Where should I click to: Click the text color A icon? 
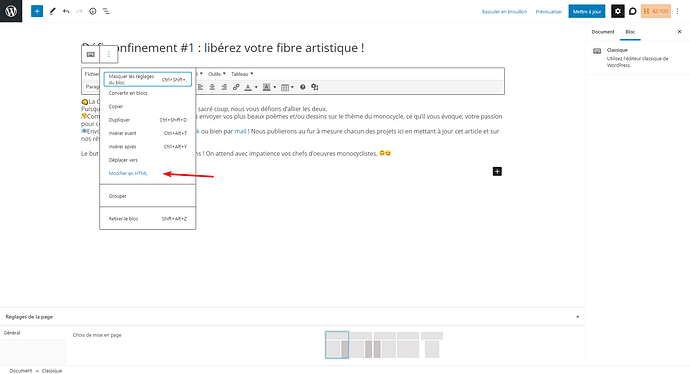pos(248,87)
